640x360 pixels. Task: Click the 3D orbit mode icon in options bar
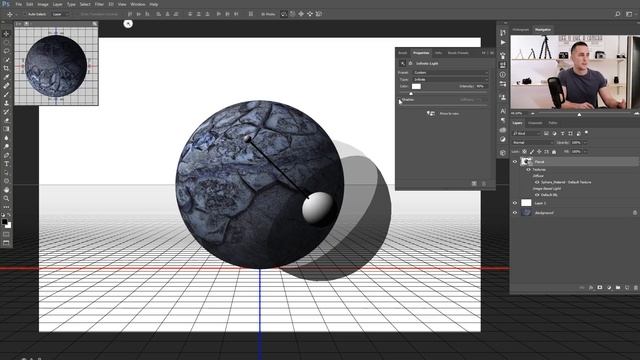[x=284, y=14]
